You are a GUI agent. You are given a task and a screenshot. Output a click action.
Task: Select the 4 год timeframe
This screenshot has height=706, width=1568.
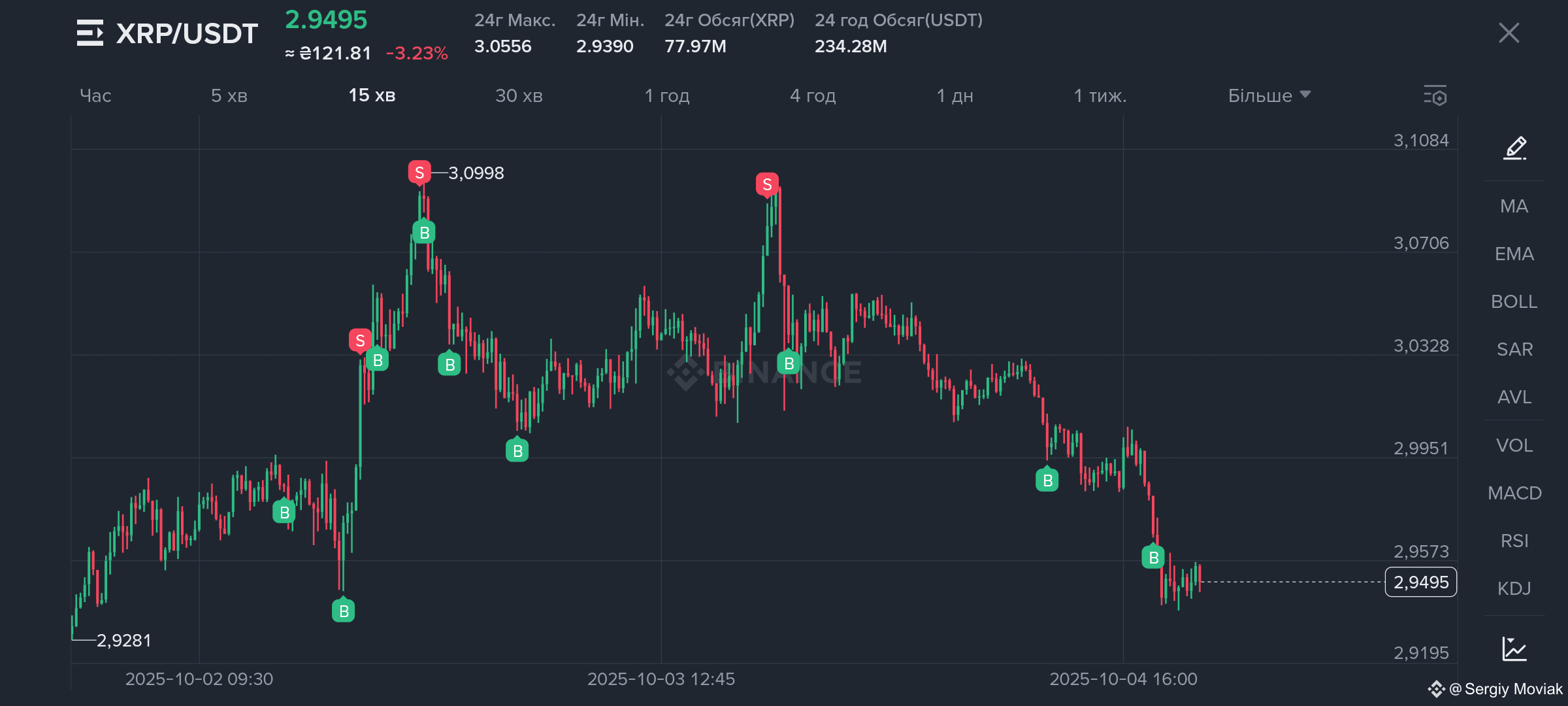pos(813,95)
